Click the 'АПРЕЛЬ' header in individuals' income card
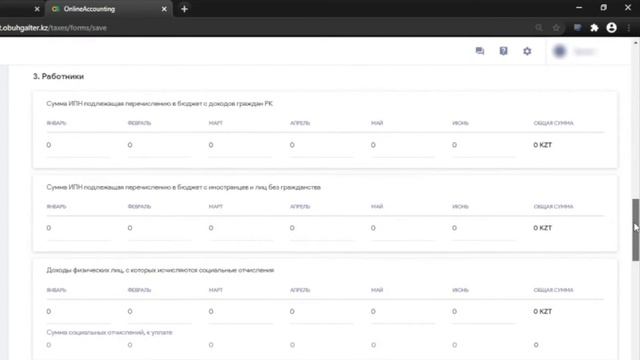Image resolution: width=640 pixels, height=360 pixels. tap(300, 290)
